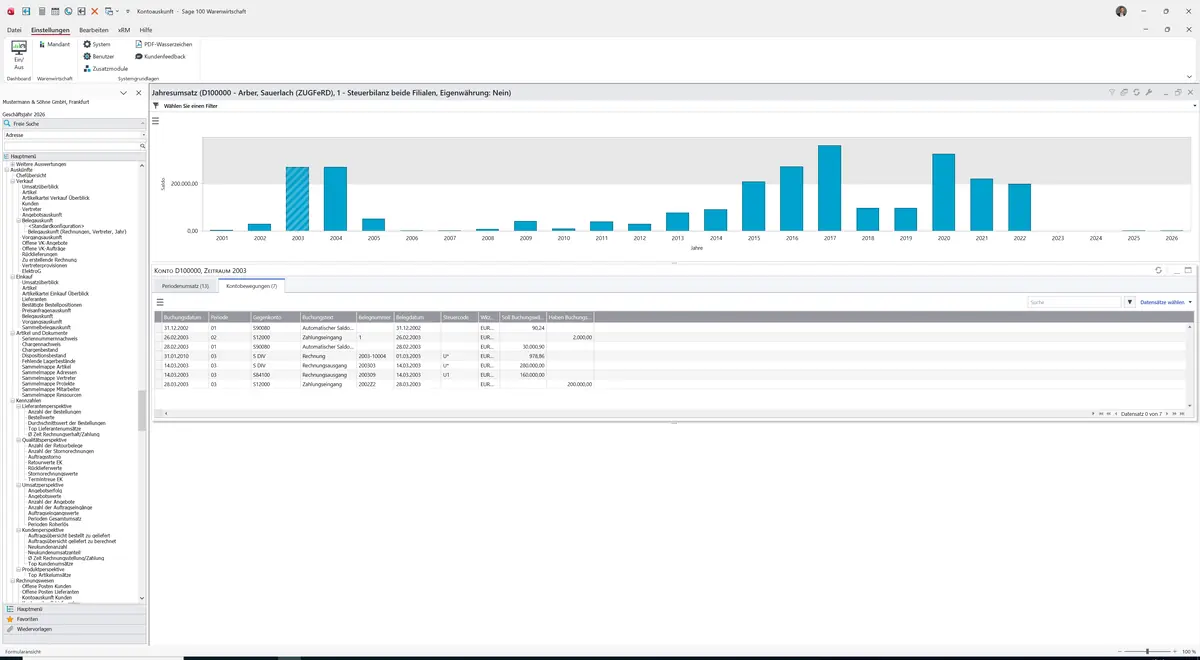
Task: Click the red X icon in quick access toolbar
Action: point(94,11)
